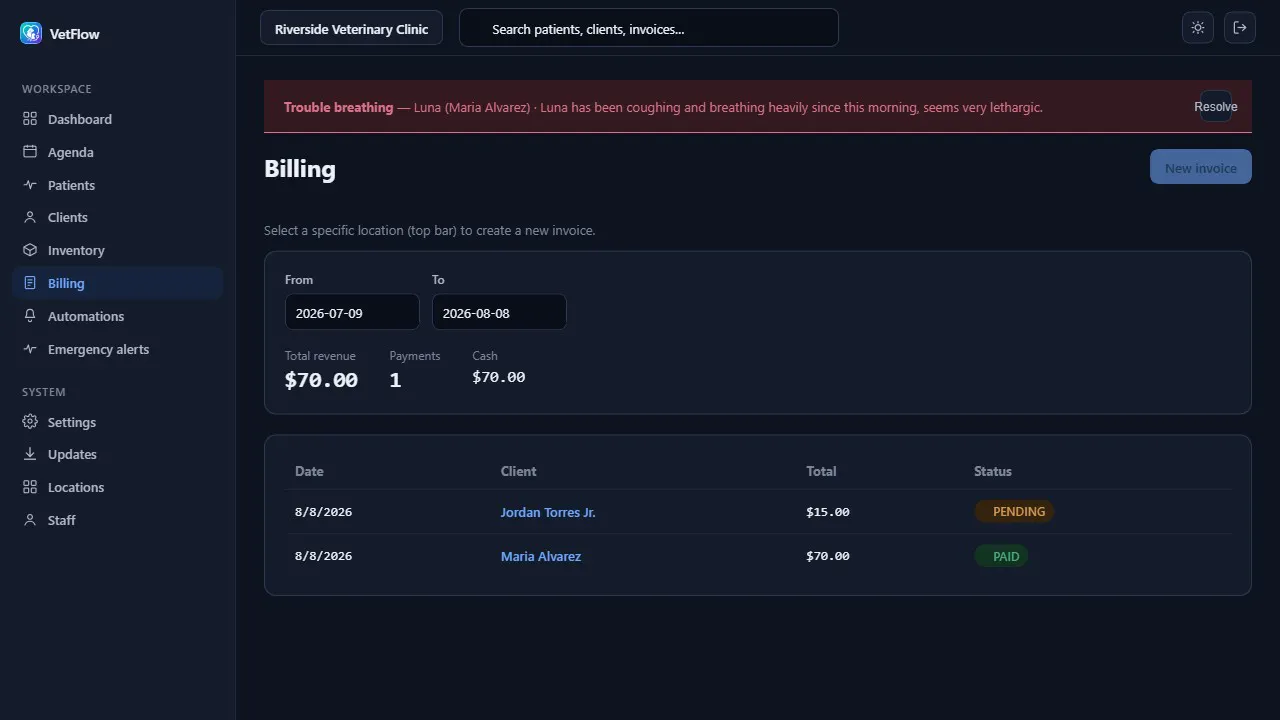Click the PAID status badge
1280x720 pixels.
[1001, 556]
